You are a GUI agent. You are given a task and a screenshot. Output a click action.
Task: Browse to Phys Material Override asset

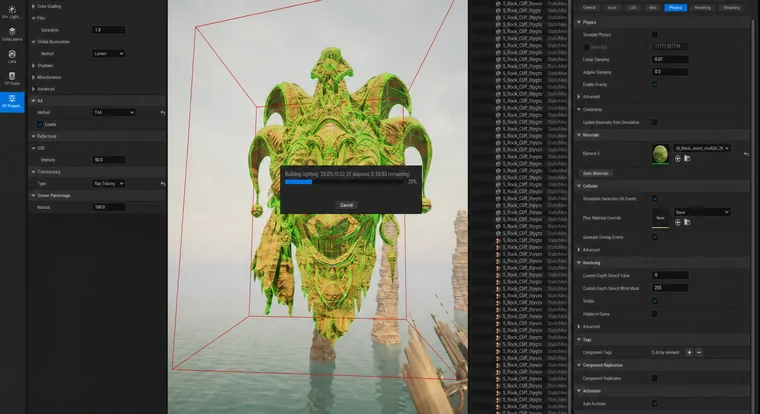[687, 223]
